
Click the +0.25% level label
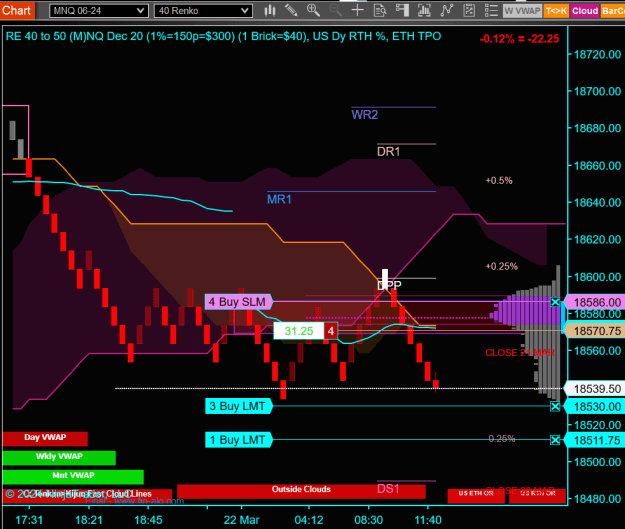(501, 266)
